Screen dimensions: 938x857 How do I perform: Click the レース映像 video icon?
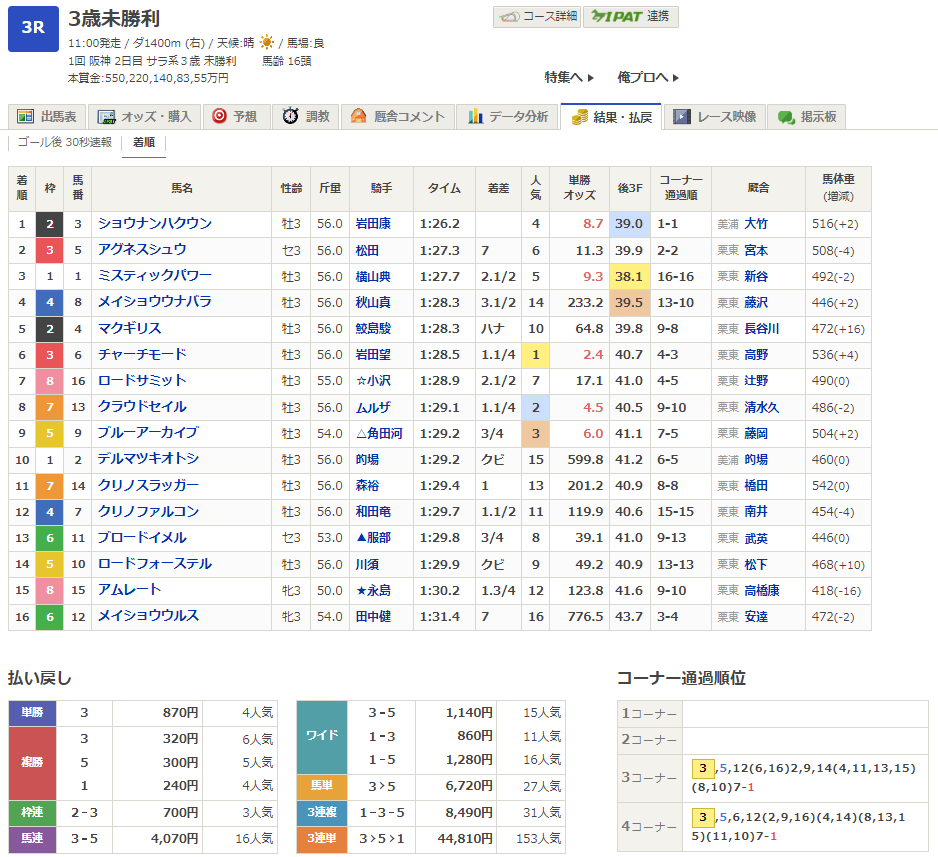[681, 117]
